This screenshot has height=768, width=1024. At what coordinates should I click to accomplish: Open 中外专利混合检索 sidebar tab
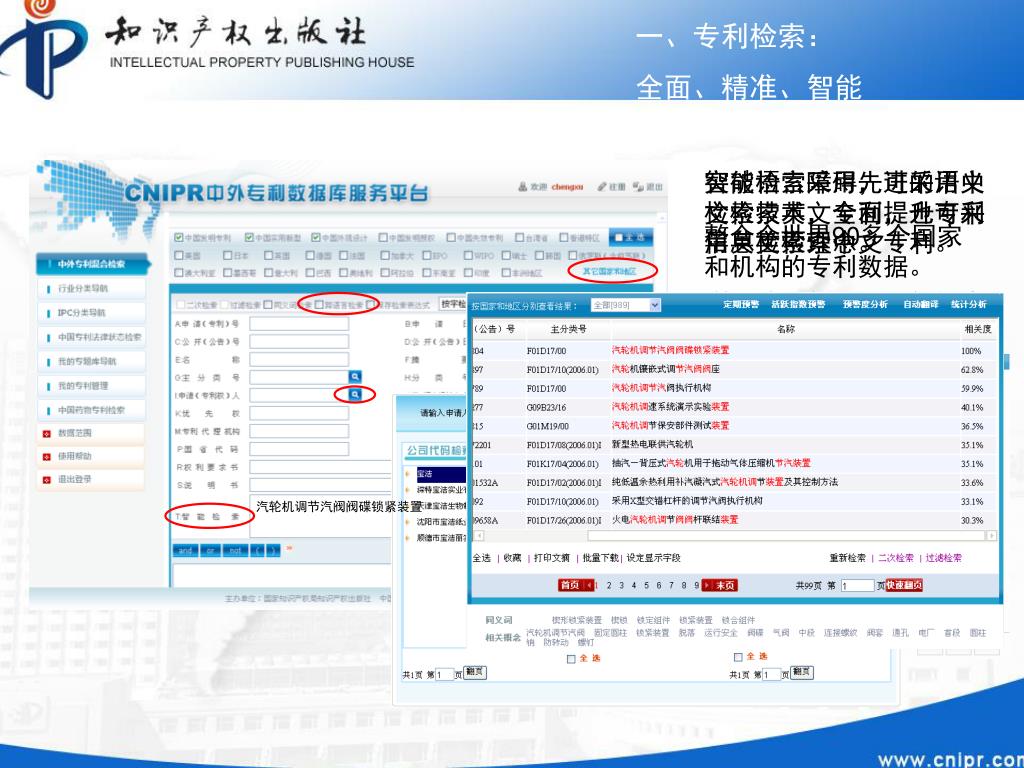tap(91, 264)
